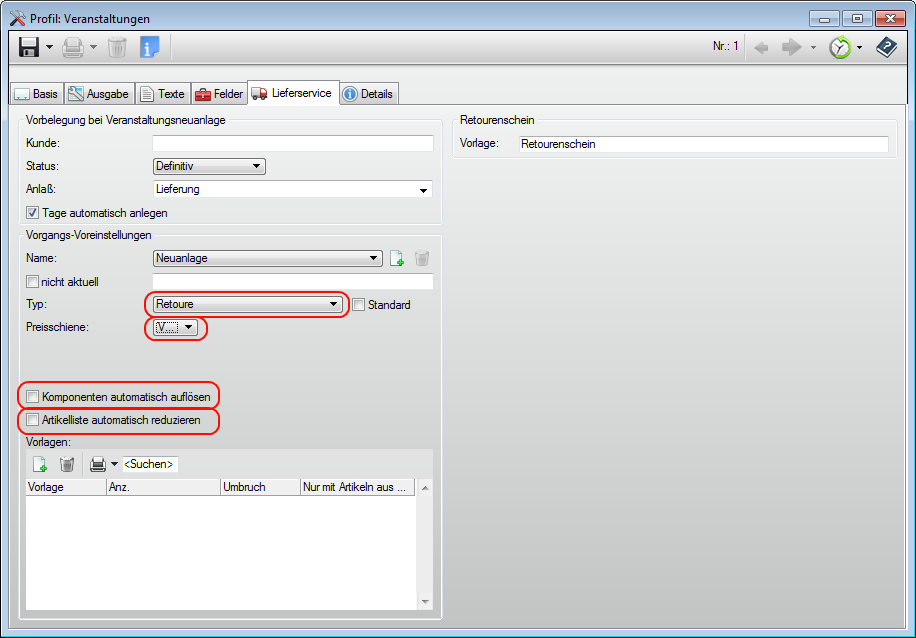Screen dimensions: 916x638
Task: Open the Preisschiene dropdown
Action: [177, 327]
